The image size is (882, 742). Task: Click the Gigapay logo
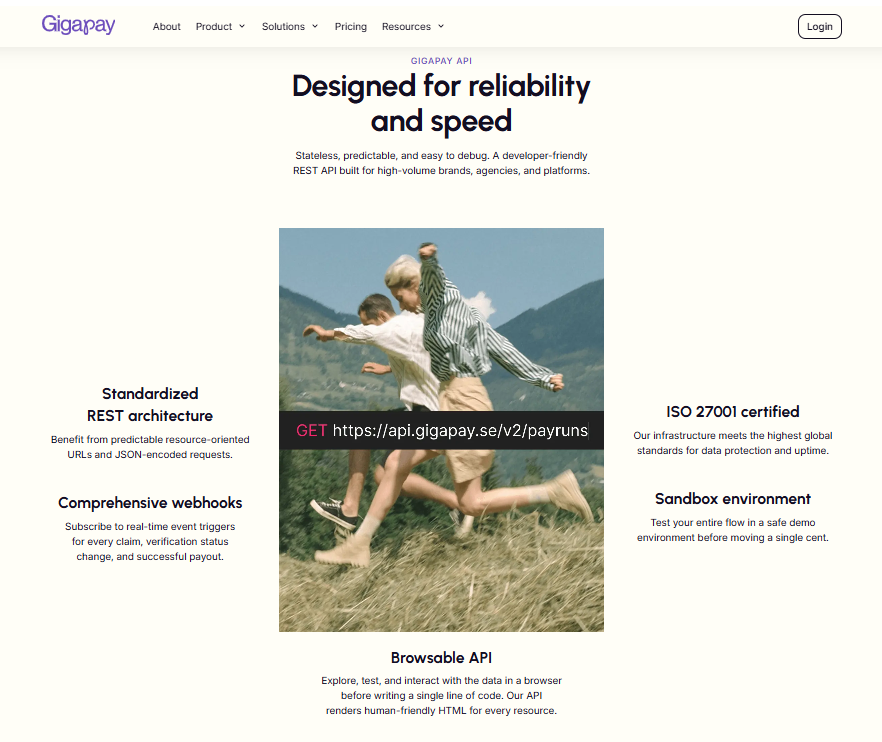pos(78,25)
